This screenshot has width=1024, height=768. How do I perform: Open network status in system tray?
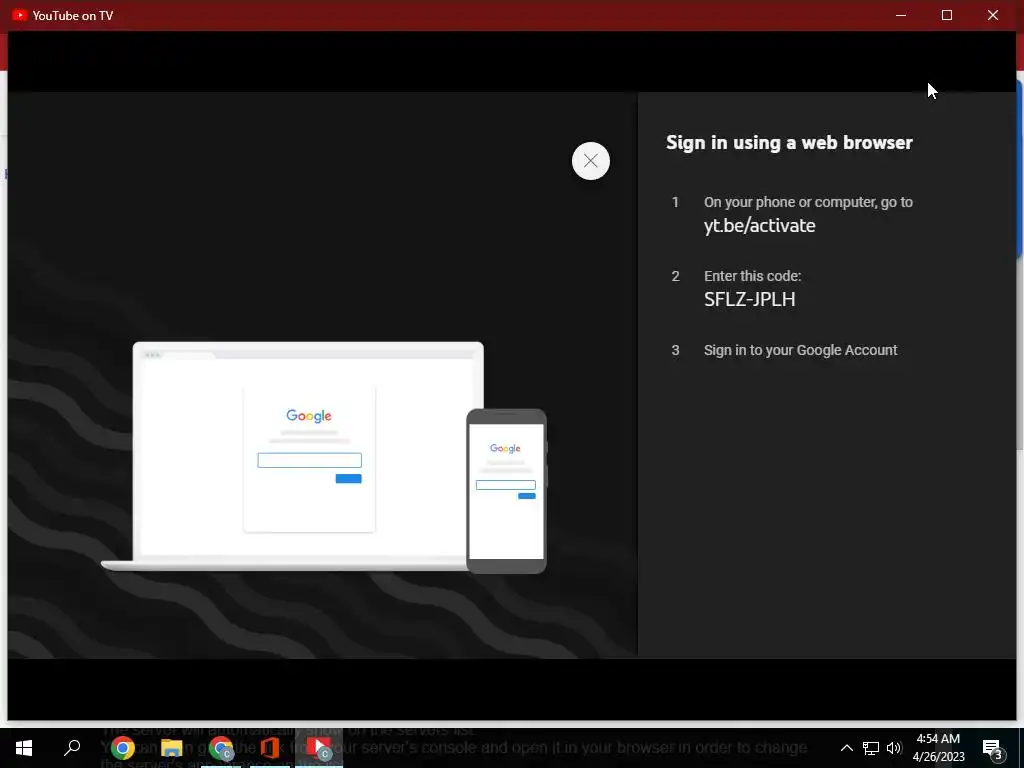click(x=871, y=748)
